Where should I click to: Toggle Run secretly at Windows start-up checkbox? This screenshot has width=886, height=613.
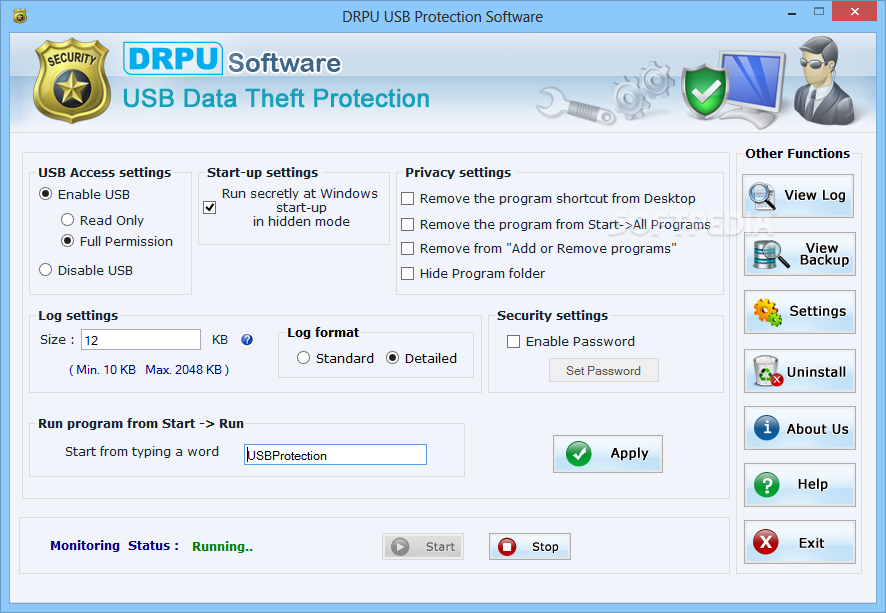click(210, 207)
